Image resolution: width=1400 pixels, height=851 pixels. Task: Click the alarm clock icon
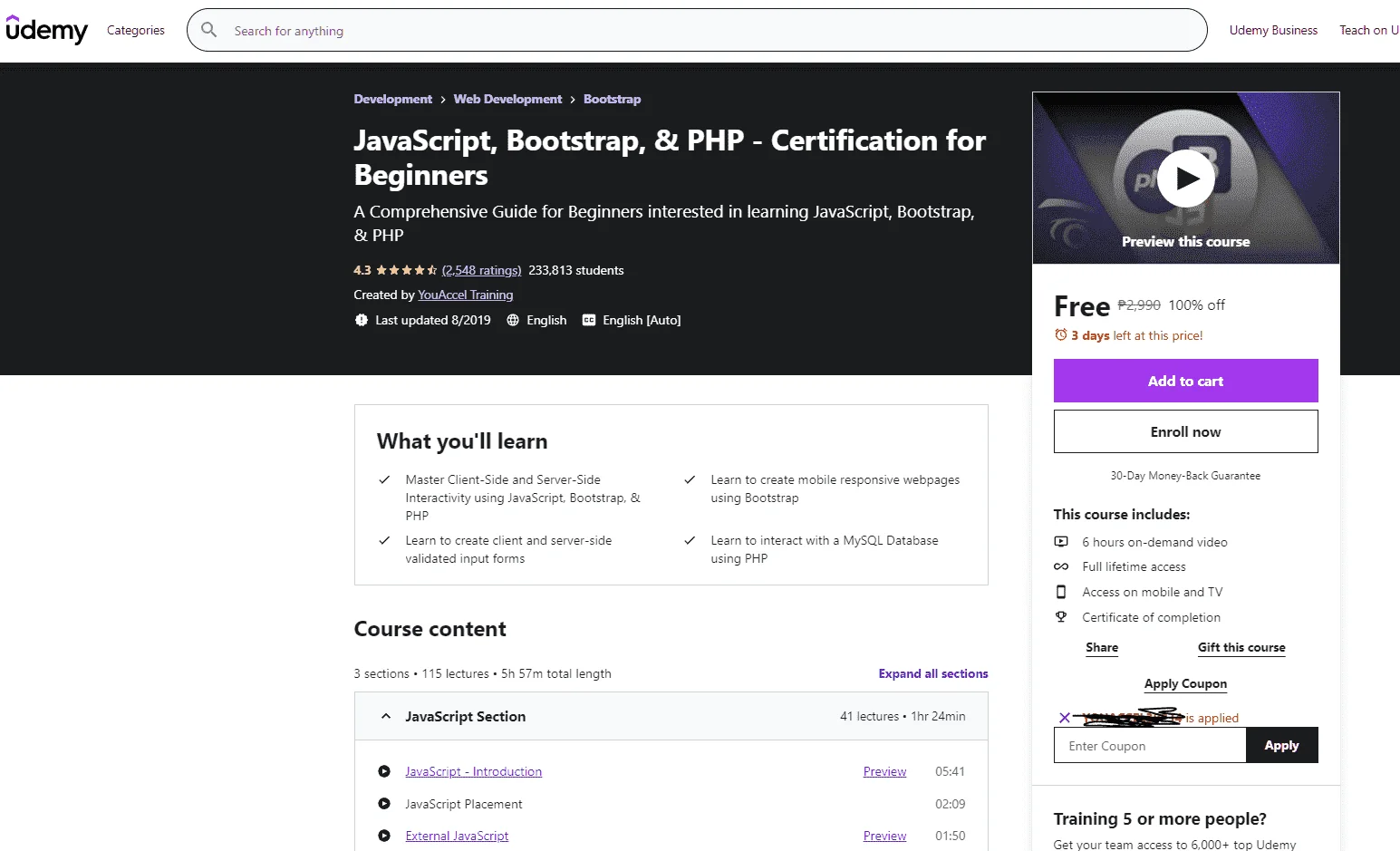(x=1061, y=334)
